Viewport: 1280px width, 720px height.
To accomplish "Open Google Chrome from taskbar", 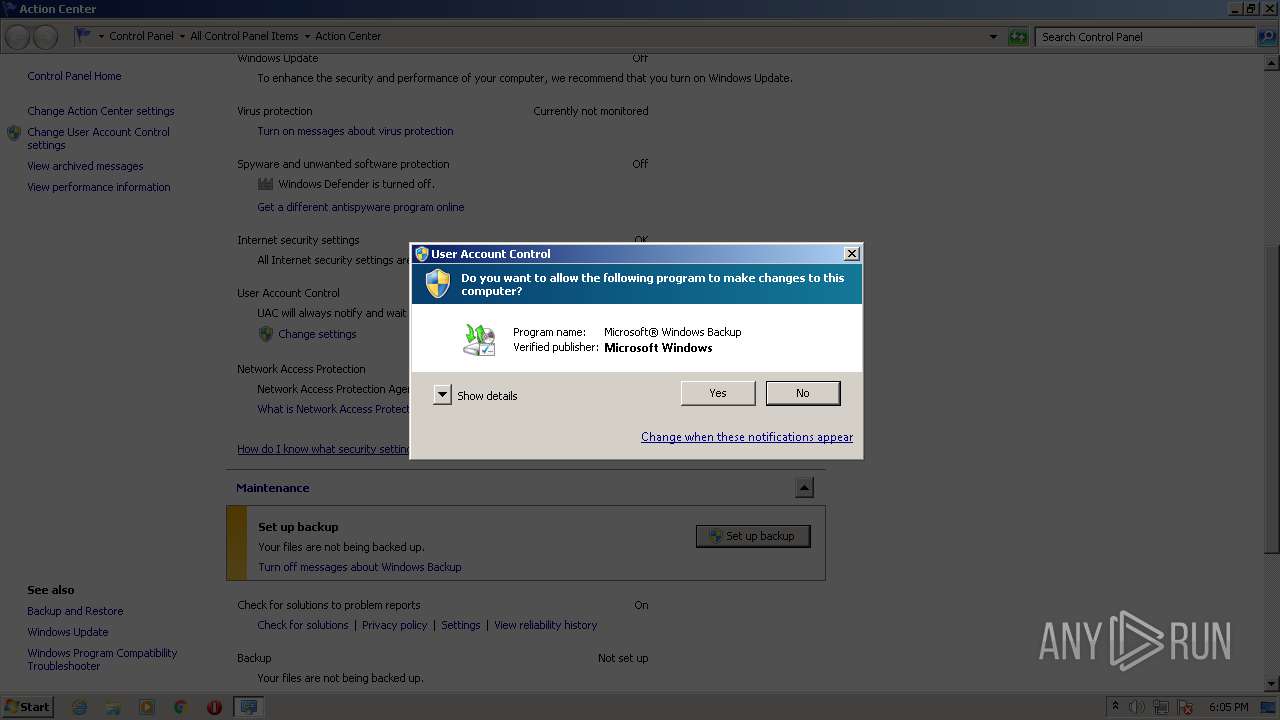I will click(180, 707).
